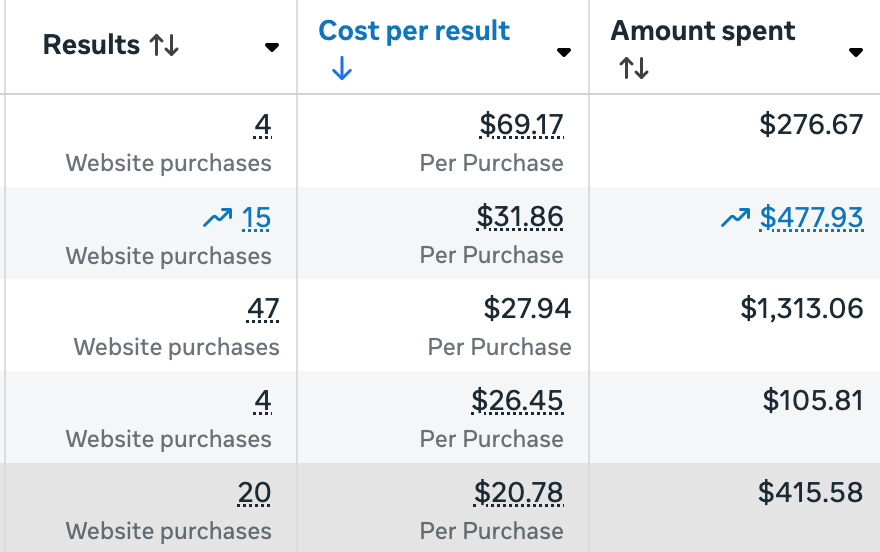Open the Amount spent column dropdown
The width and height of the screenshot is (880, 552).
(x=856, y=52)
